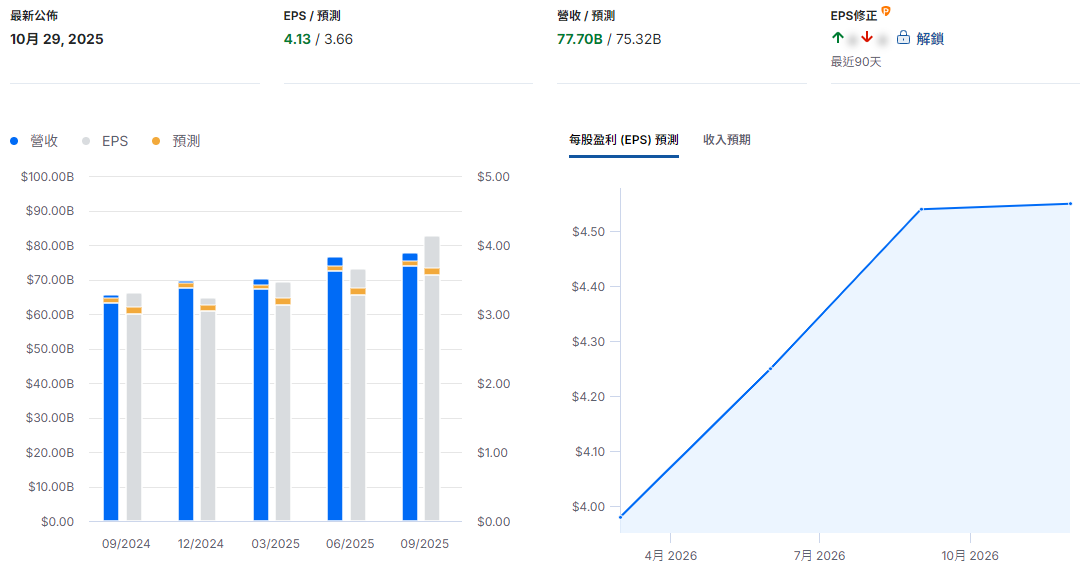Click the first data point on EPS forecast line
Viewport: 1082px width, 571px height.
coord(621,517)
